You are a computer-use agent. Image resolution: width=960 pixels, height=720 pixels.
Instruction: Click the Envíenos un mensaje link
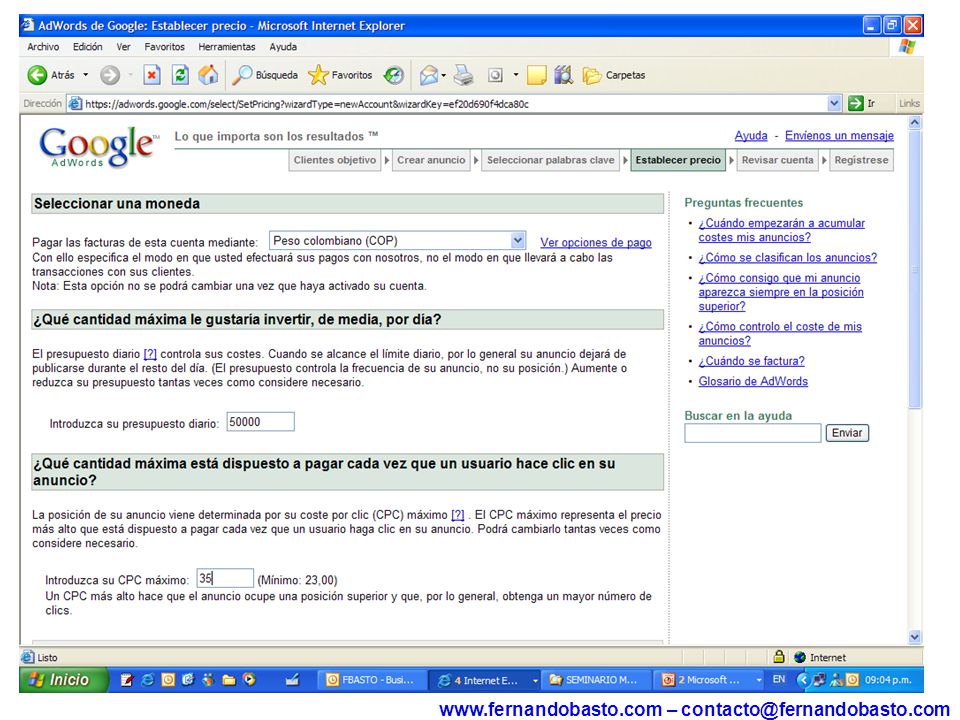click(x=839, y=135)
